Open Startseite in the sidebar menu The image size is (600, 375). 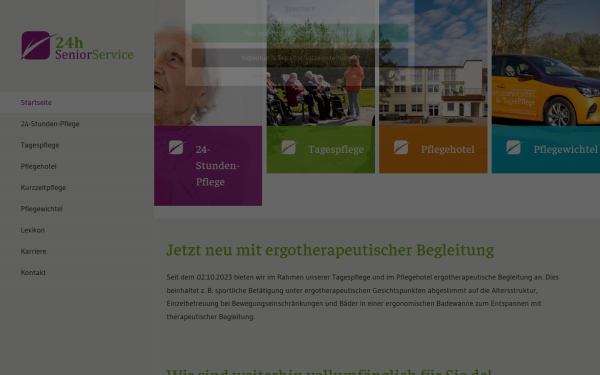[x=77, y=103]
